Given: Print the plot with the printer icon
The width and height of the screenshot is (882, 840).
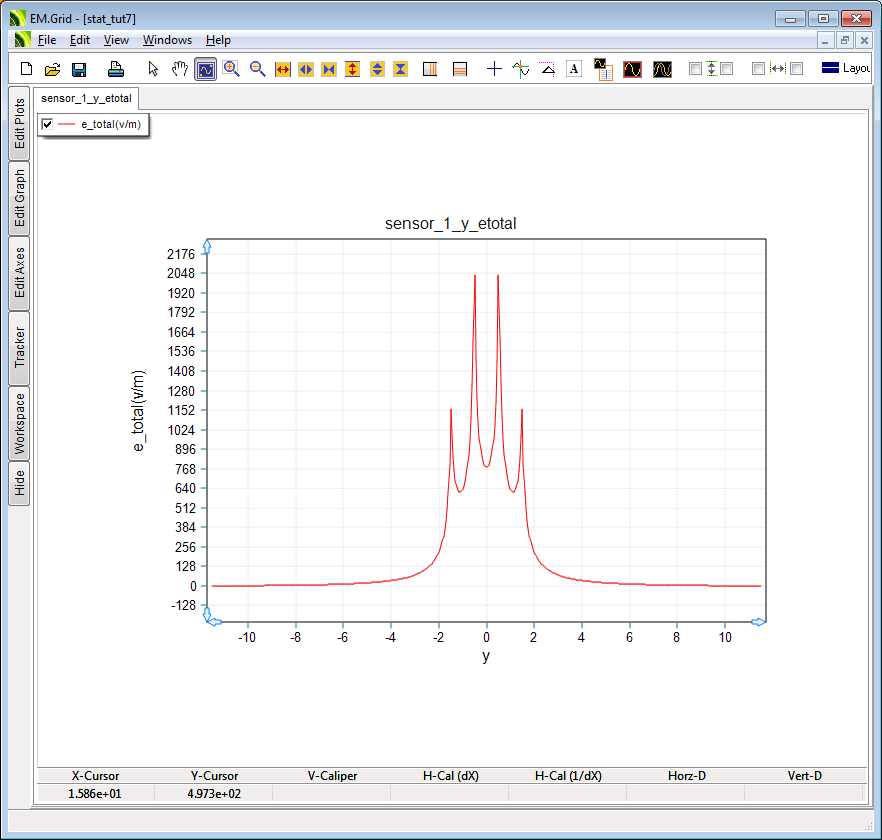Looking at the screenshot, I should (x=116, y=69).
